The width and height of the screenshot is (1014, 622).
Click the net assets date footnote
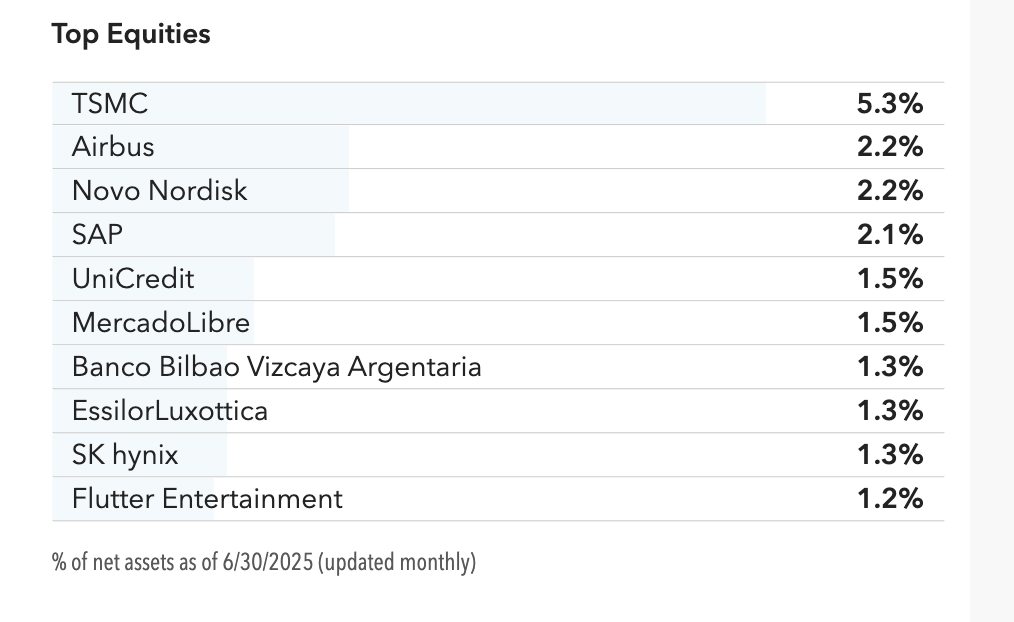pyautogui.click(x=264, y=562)
